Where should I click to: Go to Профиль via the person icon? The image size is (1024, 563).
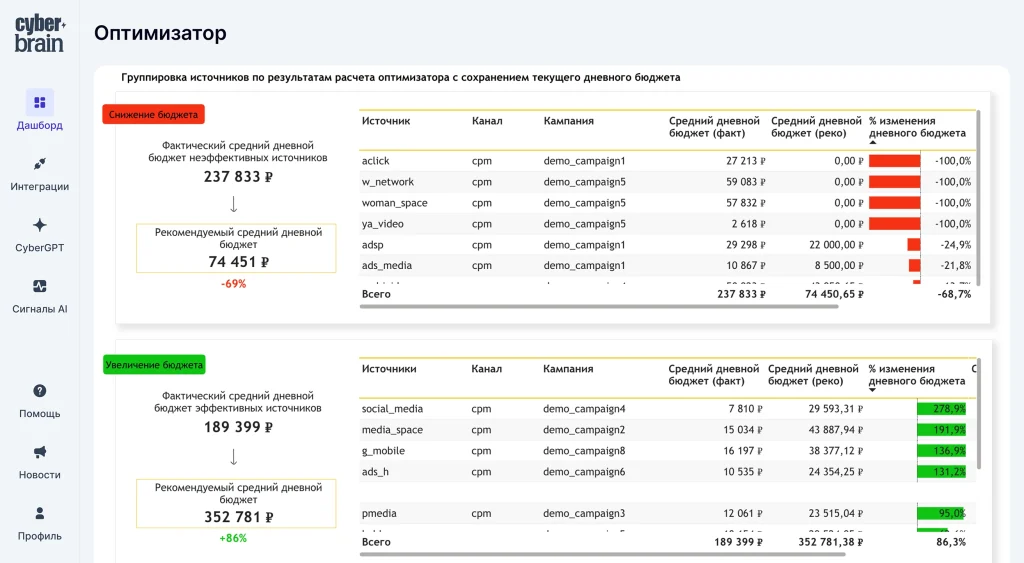(40, 513)
